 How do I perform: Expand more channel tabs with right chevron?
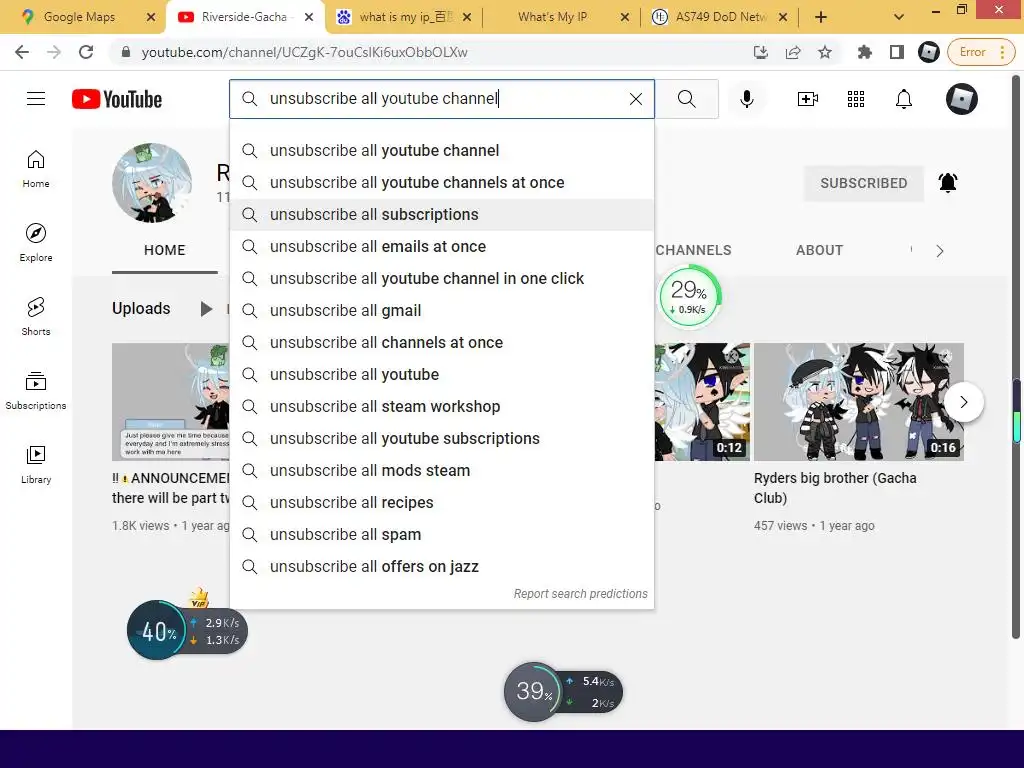coord(940,251)
